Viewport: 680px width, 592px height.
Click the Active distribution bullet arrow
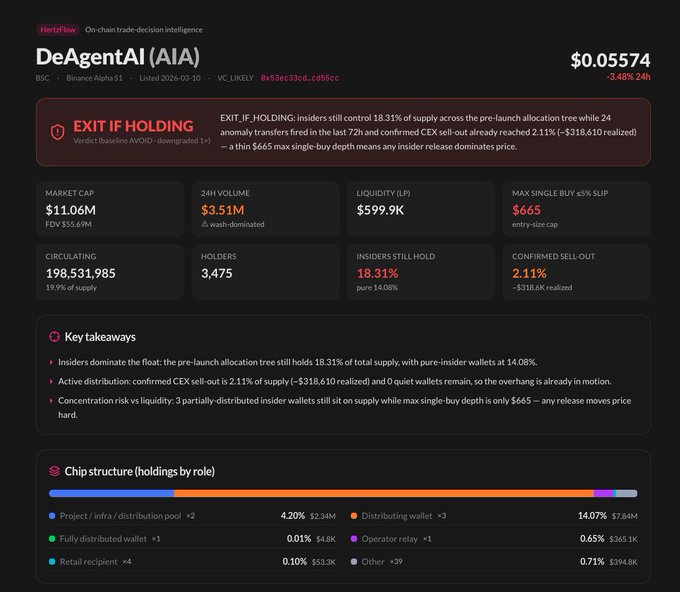click(51, 382)
